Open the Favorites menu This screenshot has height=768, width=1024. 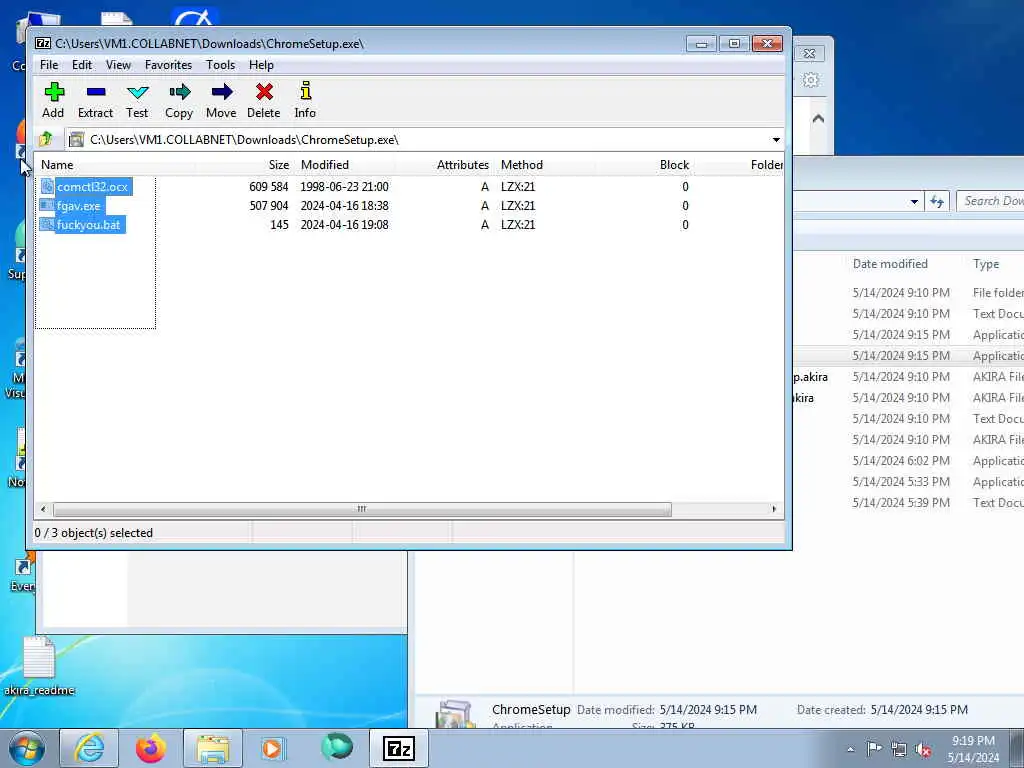168,65
